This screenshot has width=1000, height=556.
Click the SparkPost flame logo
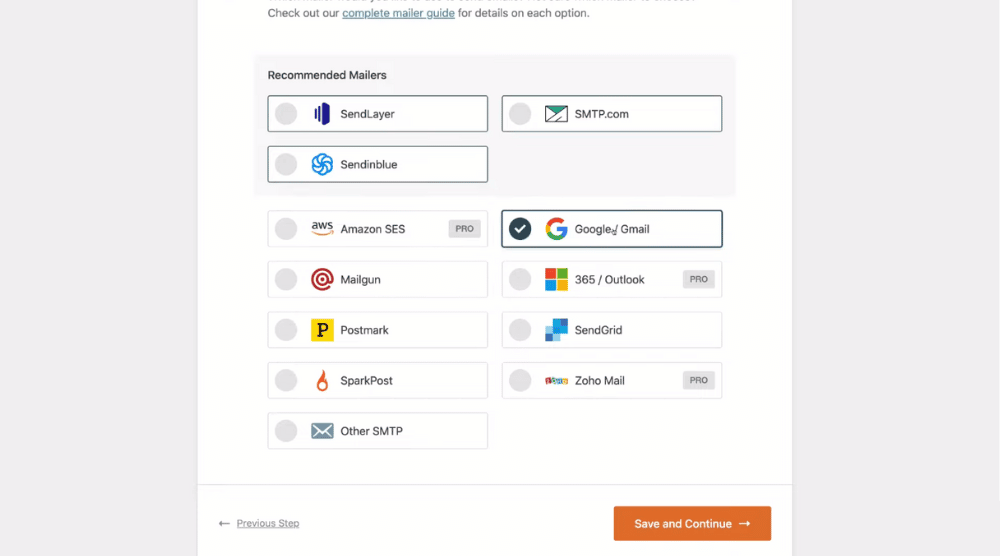[323, 381]
